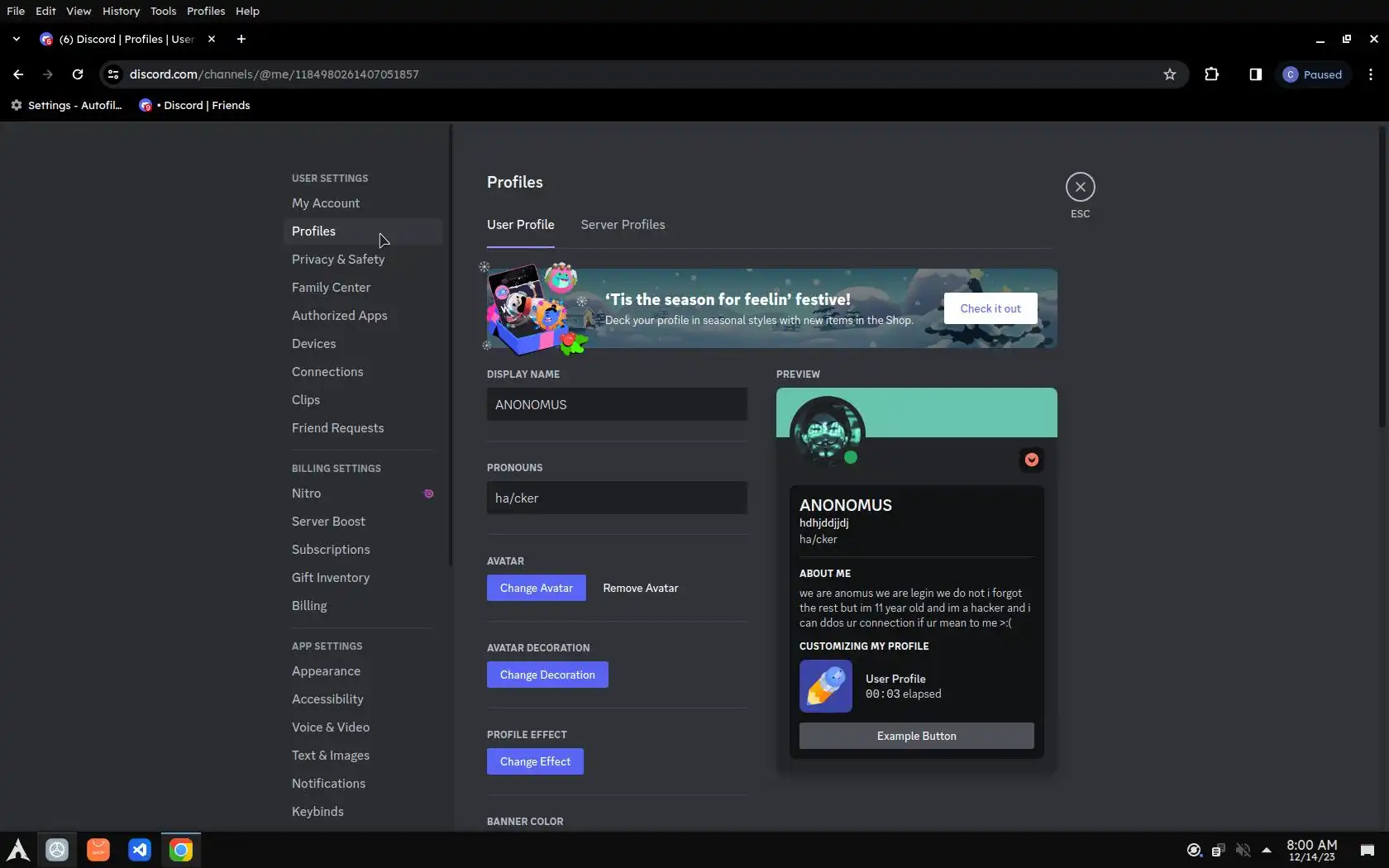Open the Tools menu
Viewport: 1389px width, 868px height.
163,11
